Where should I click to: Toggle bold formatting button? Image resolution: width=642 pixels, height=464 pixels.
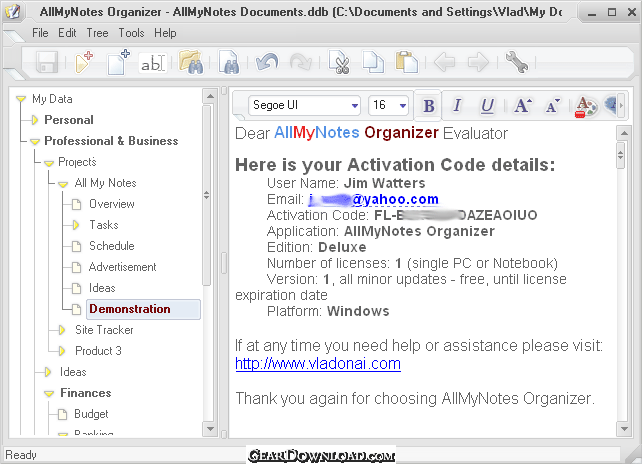coord(428,106)
